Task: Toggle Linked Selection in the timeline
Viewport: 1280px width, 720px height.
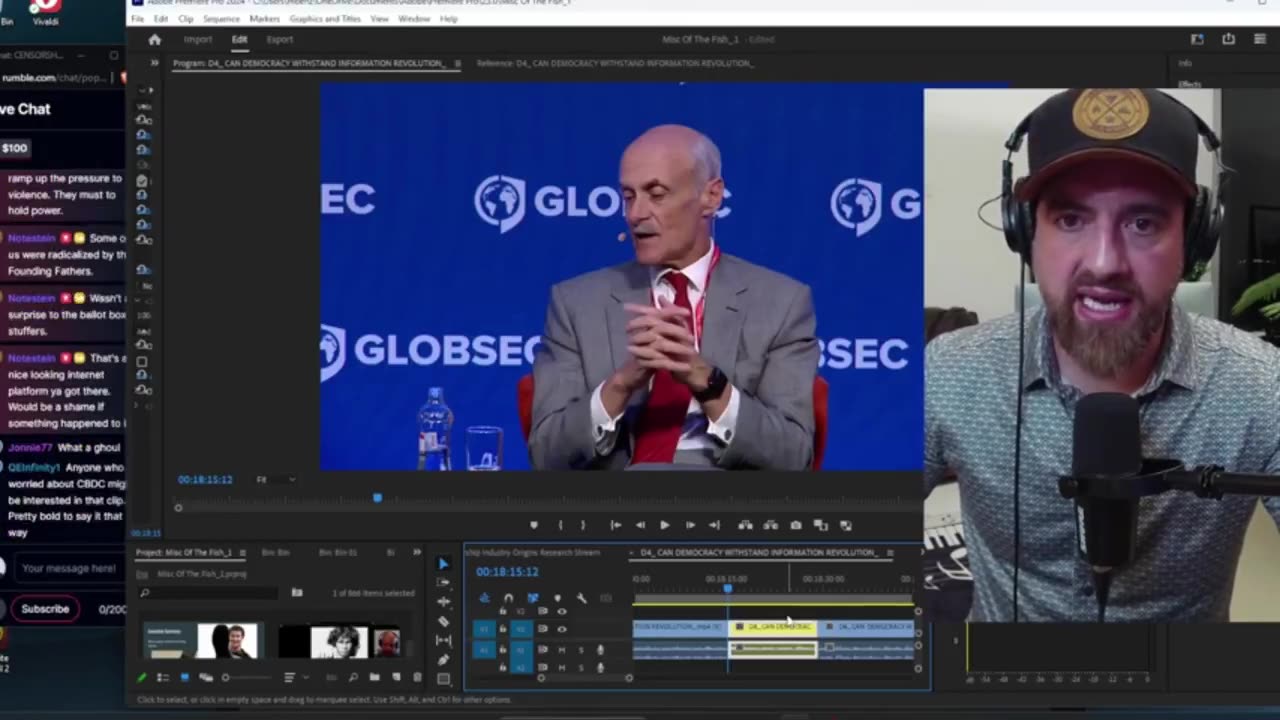Action: tap(533, 598)
